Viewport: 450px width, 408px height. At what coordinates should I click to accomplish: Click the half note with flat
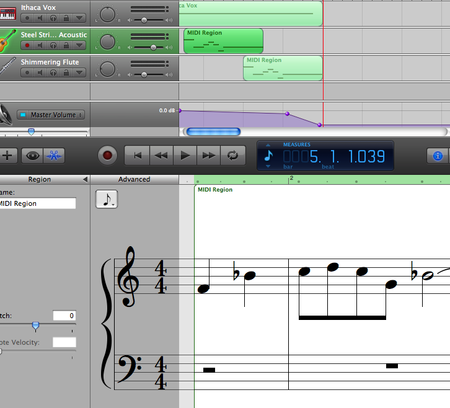pyautogui.click(x=428, y=276)
